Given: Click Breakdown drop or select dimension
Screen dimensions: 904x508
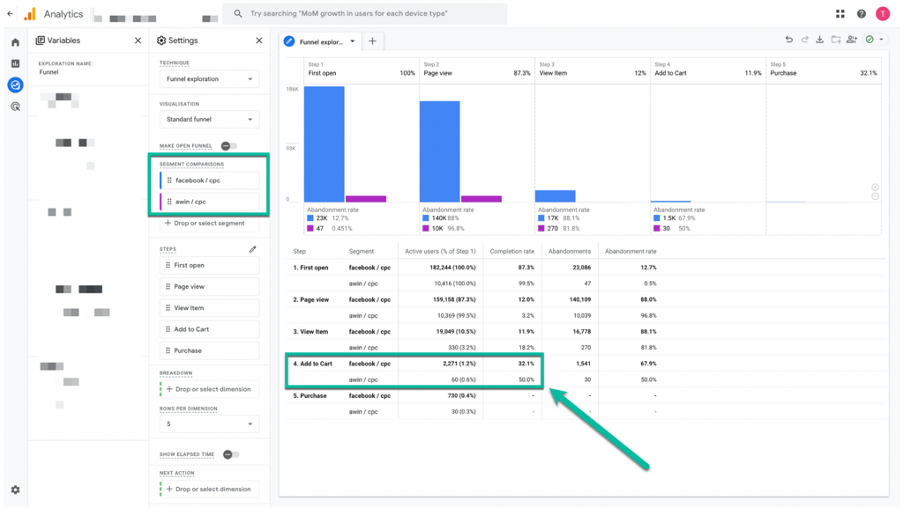Looking at the screenshot, I should [209, 389].
